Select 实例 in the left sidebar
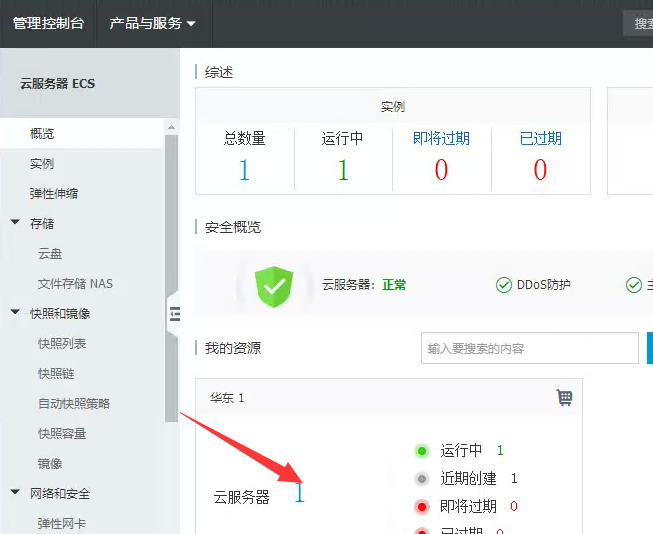This screenshot has width=653, height=534. click(42, 164)
